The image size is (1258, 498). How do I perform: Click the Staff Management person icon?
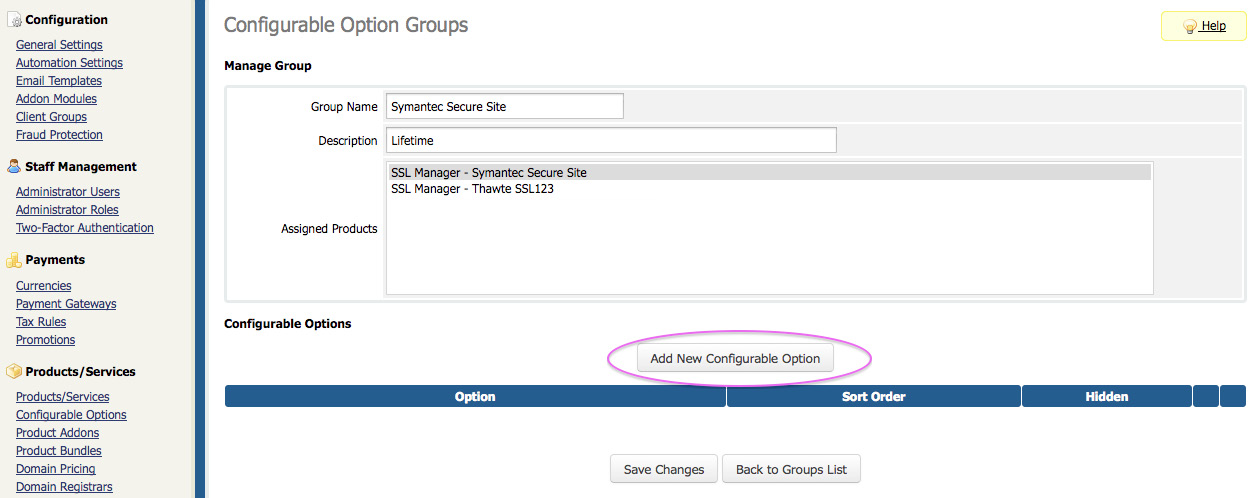[x=13, y=167]
